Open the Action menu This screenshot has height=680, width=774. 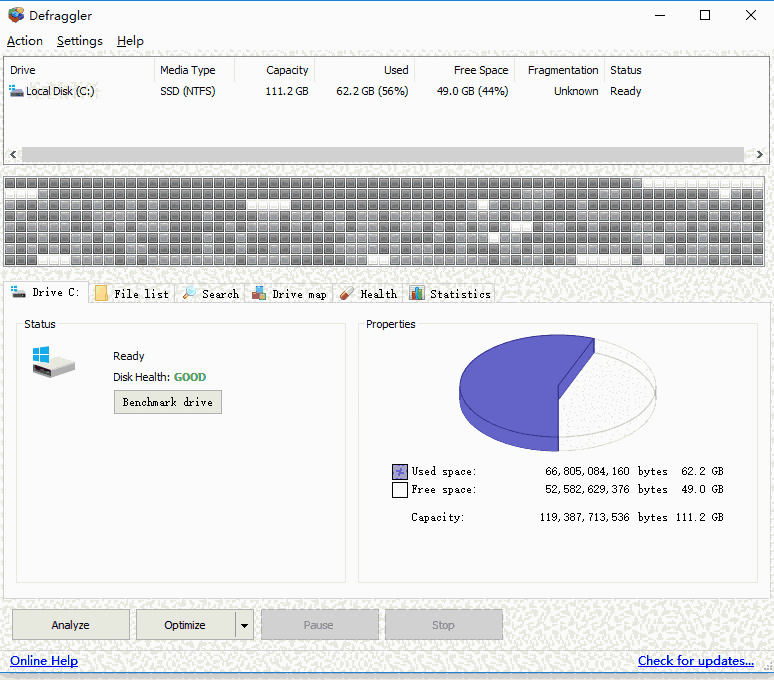[x=25, y=41]
